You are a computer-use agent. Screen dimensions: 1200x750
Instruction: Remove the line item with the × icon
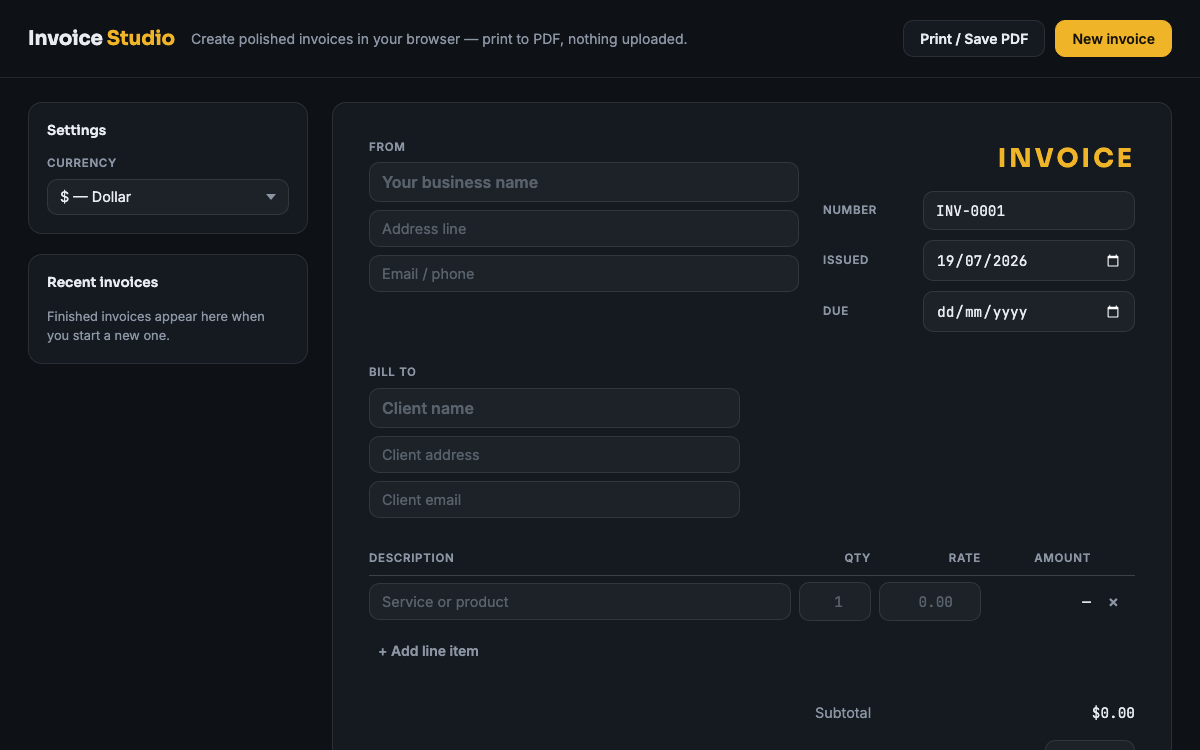point(1113,602)
